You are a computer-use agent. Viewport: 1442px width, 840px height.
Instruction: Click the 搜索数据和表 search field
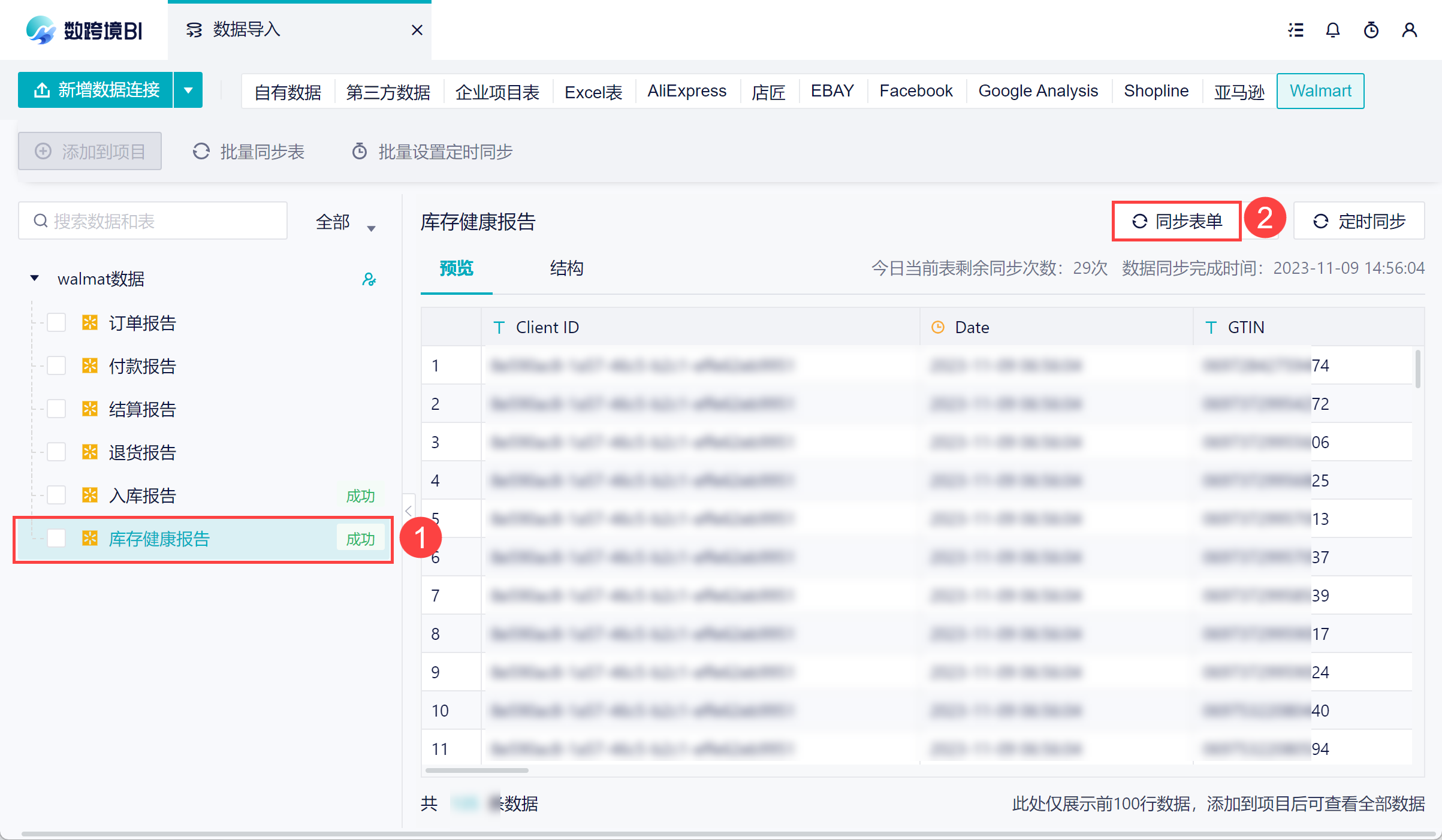[162, 222]
